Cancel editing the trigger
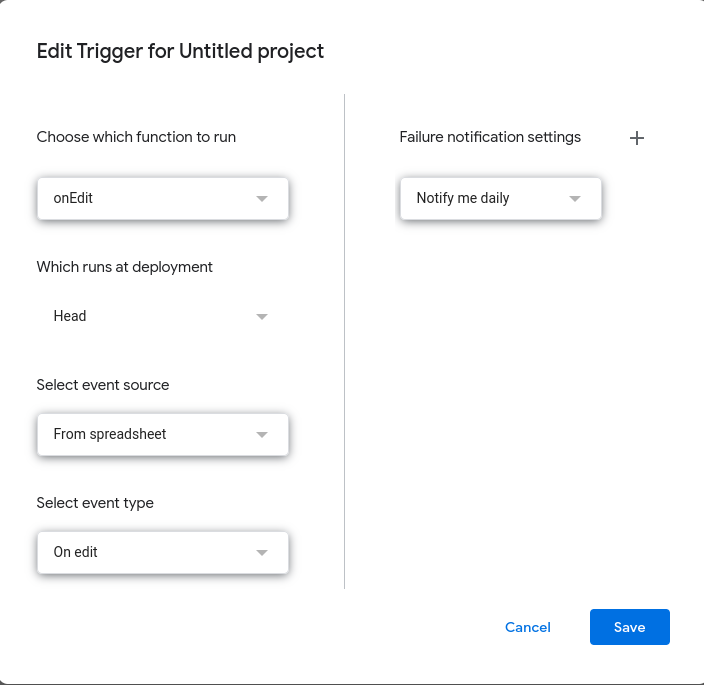Image resolution: width=704 pixels, height=685 pixels. (x=528, y=627)
